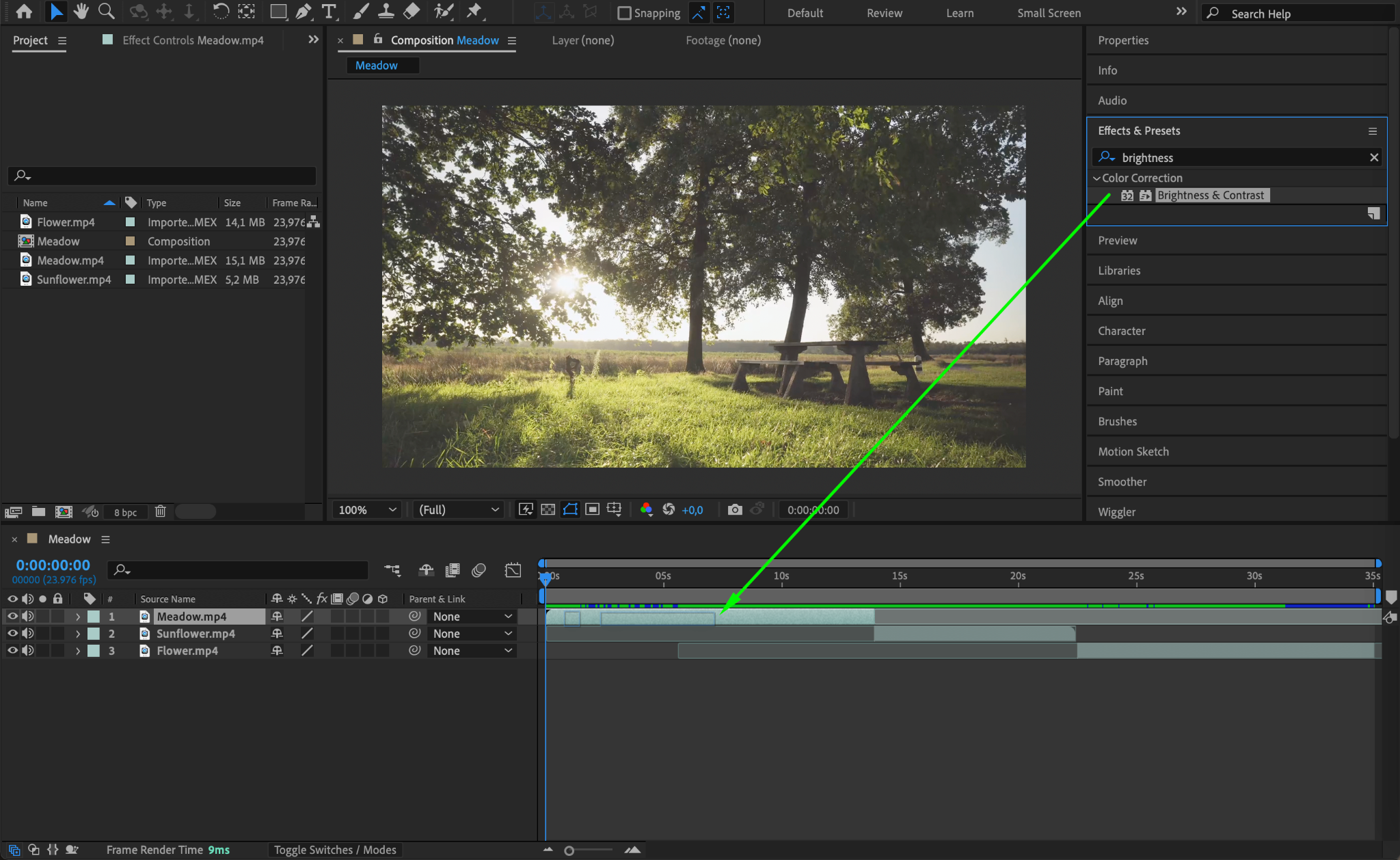1400x860 pixels.
Task: Enable the Snapping checkbox
Action: click(x=624, y=13)
